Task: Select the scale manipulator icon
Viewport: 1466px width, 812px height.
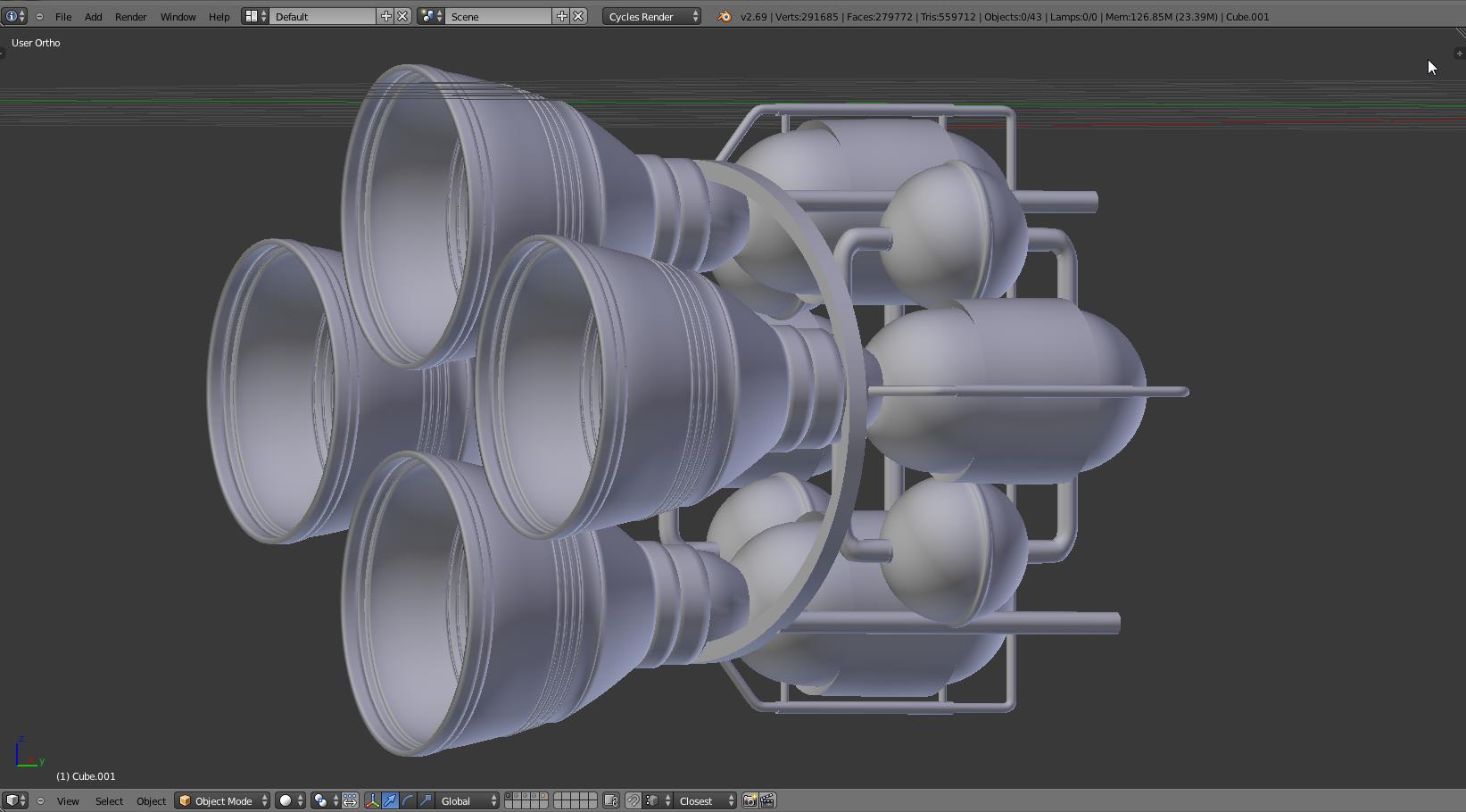Action: (x=426, y=800)
